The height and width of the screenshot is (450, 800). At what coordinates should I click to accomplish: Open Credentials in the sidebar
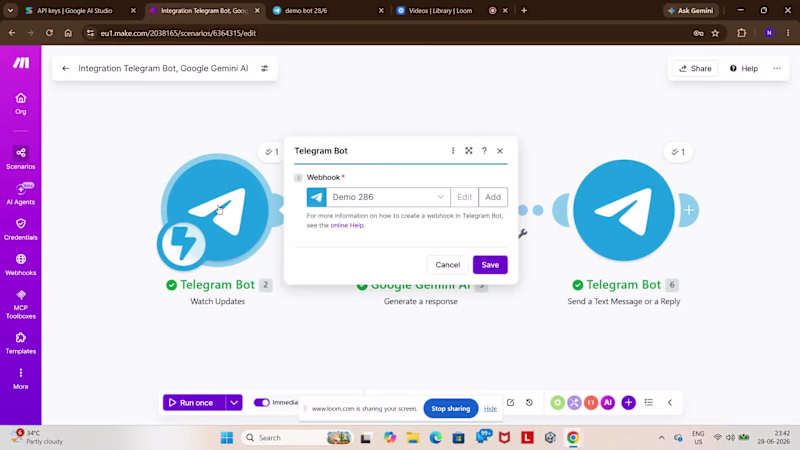point(20,229)
